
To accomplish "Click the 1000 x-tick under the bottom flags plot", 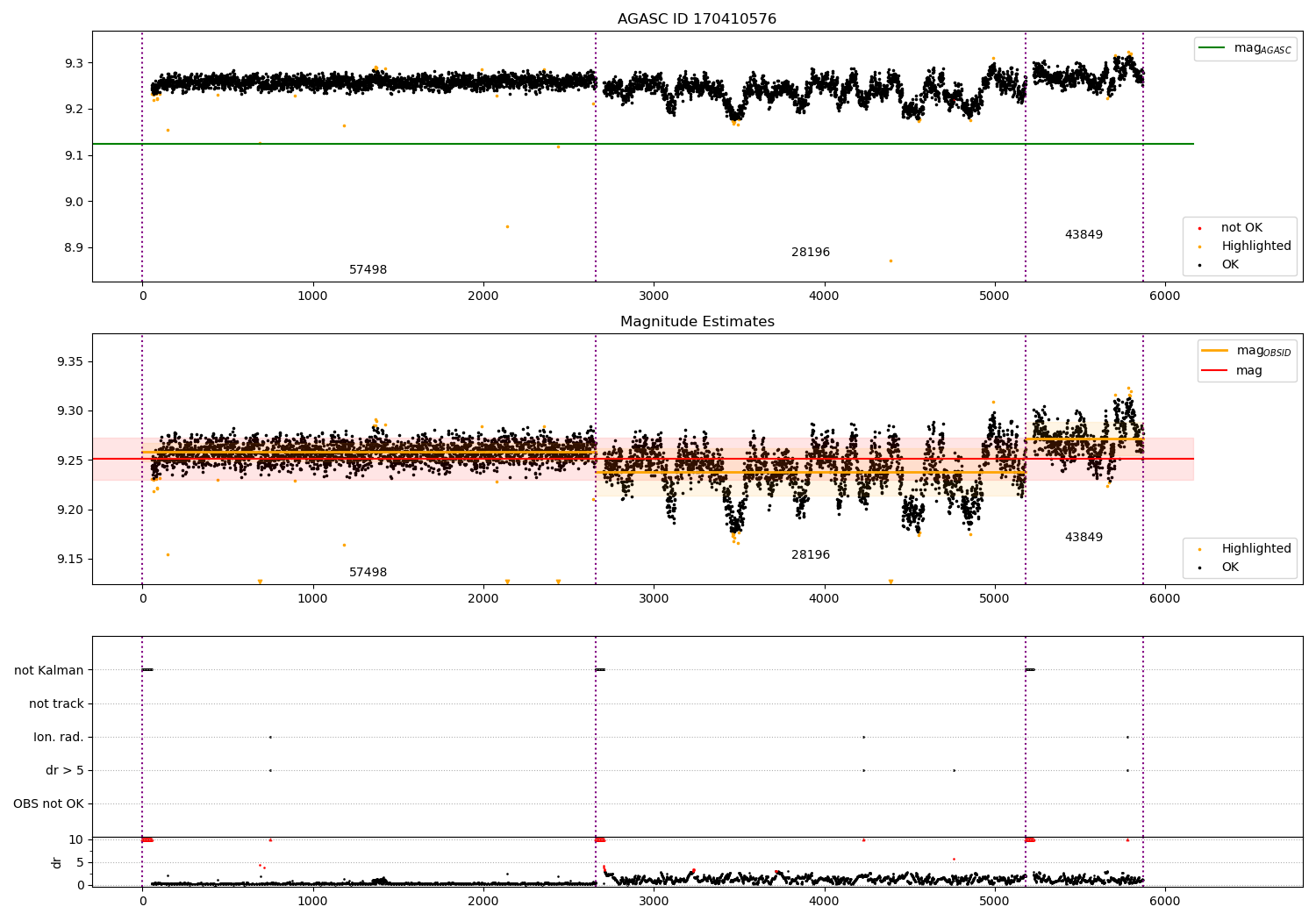I will tap(312, 901).
